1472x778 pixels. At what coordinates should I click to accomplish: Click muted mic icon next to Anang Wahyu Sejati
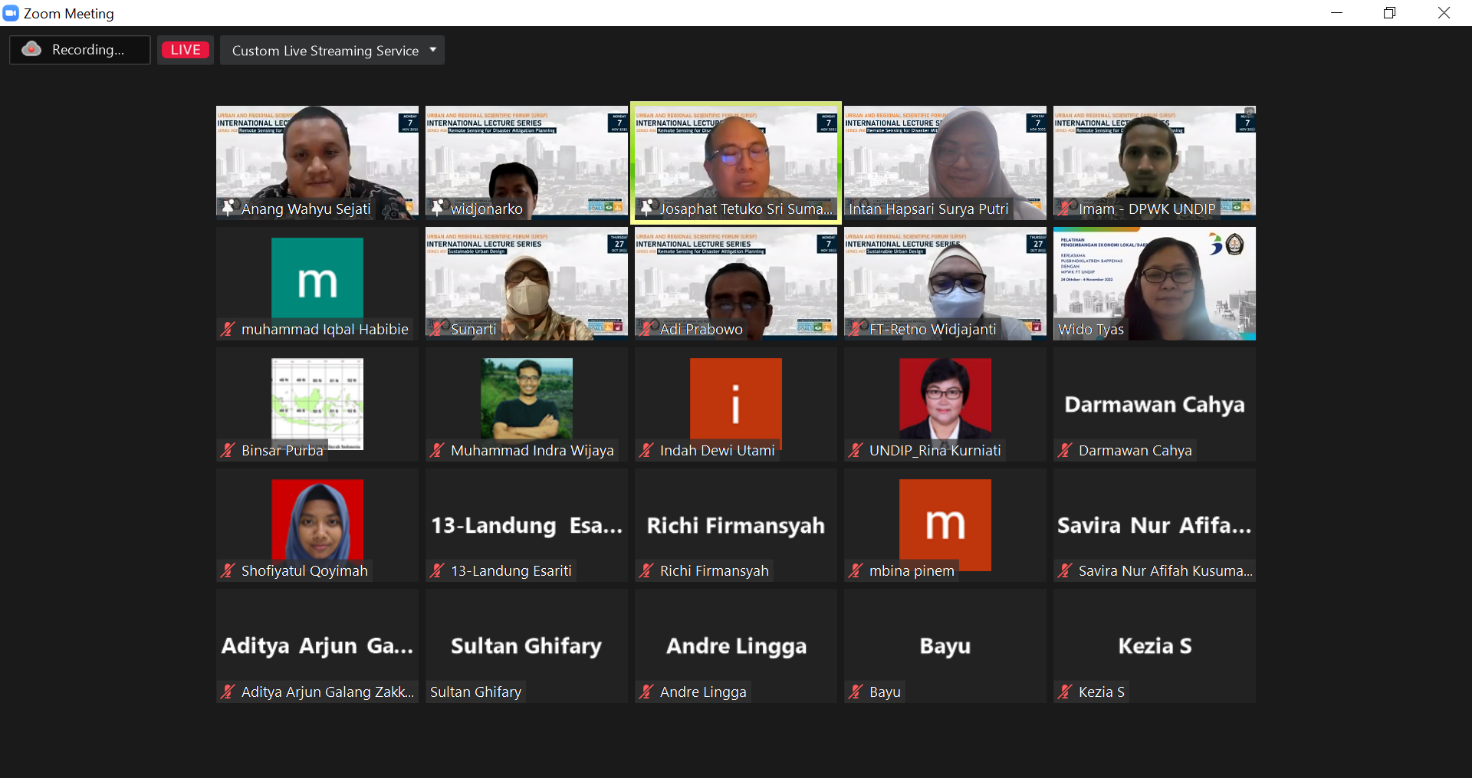coord(228,209)
